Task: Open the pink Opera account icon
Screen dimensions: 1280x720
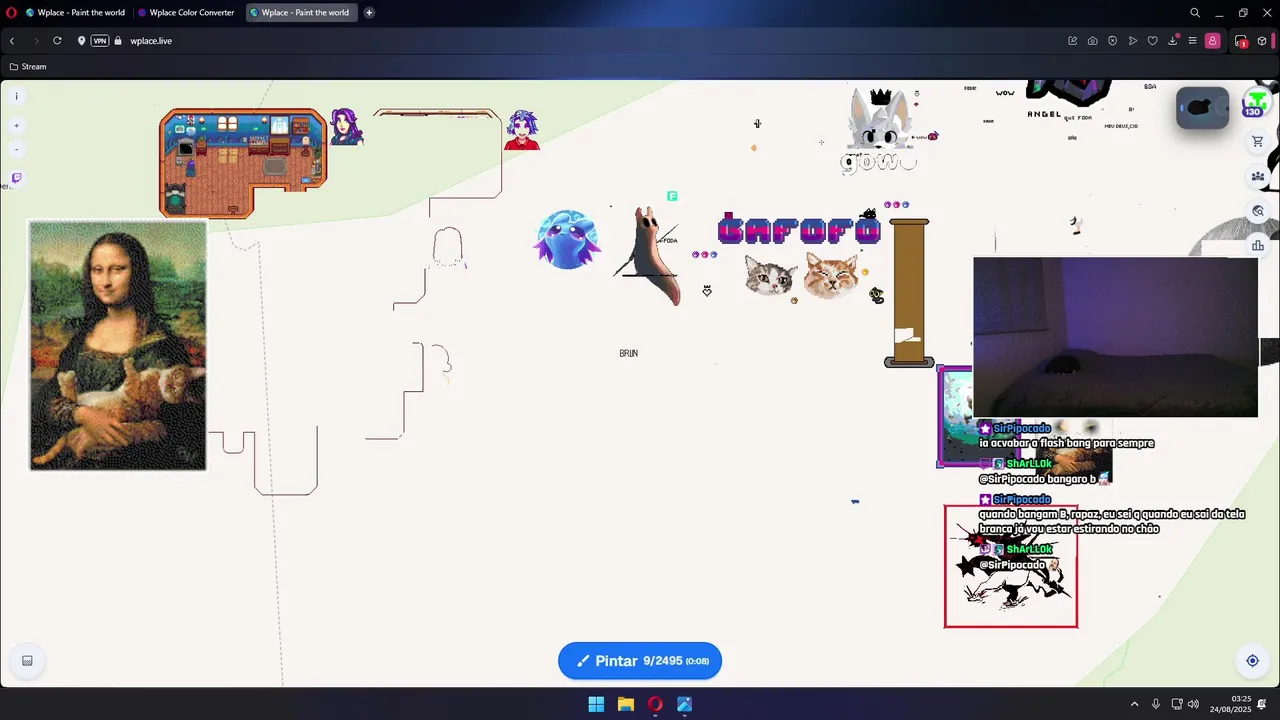Action: click(x=1212, y=41)
